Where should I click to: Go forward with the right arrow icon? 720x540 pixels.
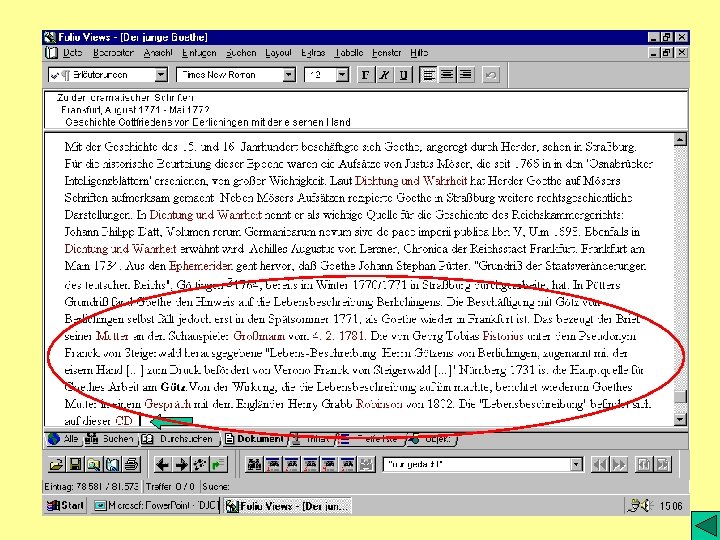point(181,465)
